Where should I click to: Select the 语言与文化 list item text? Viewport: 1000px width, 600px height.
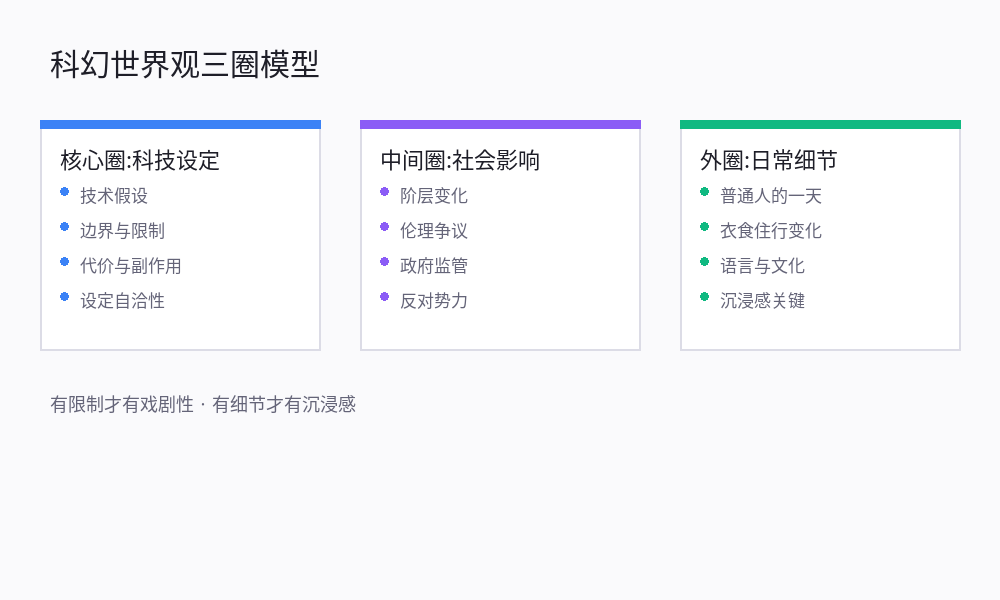762,266
